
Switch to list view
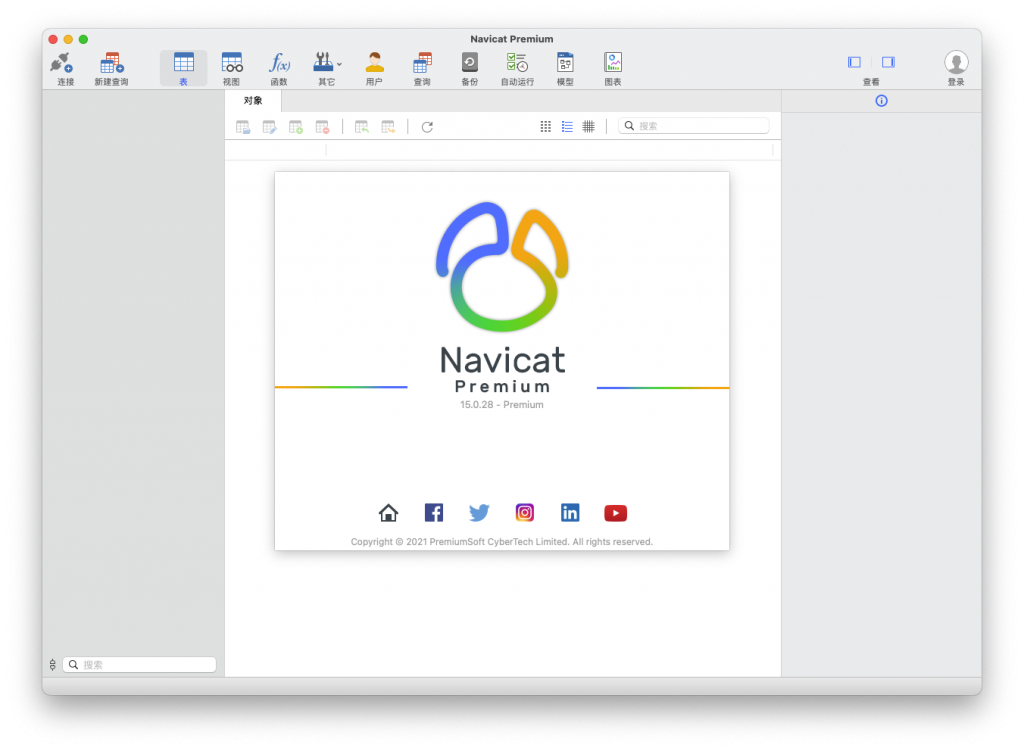(567, 127)
